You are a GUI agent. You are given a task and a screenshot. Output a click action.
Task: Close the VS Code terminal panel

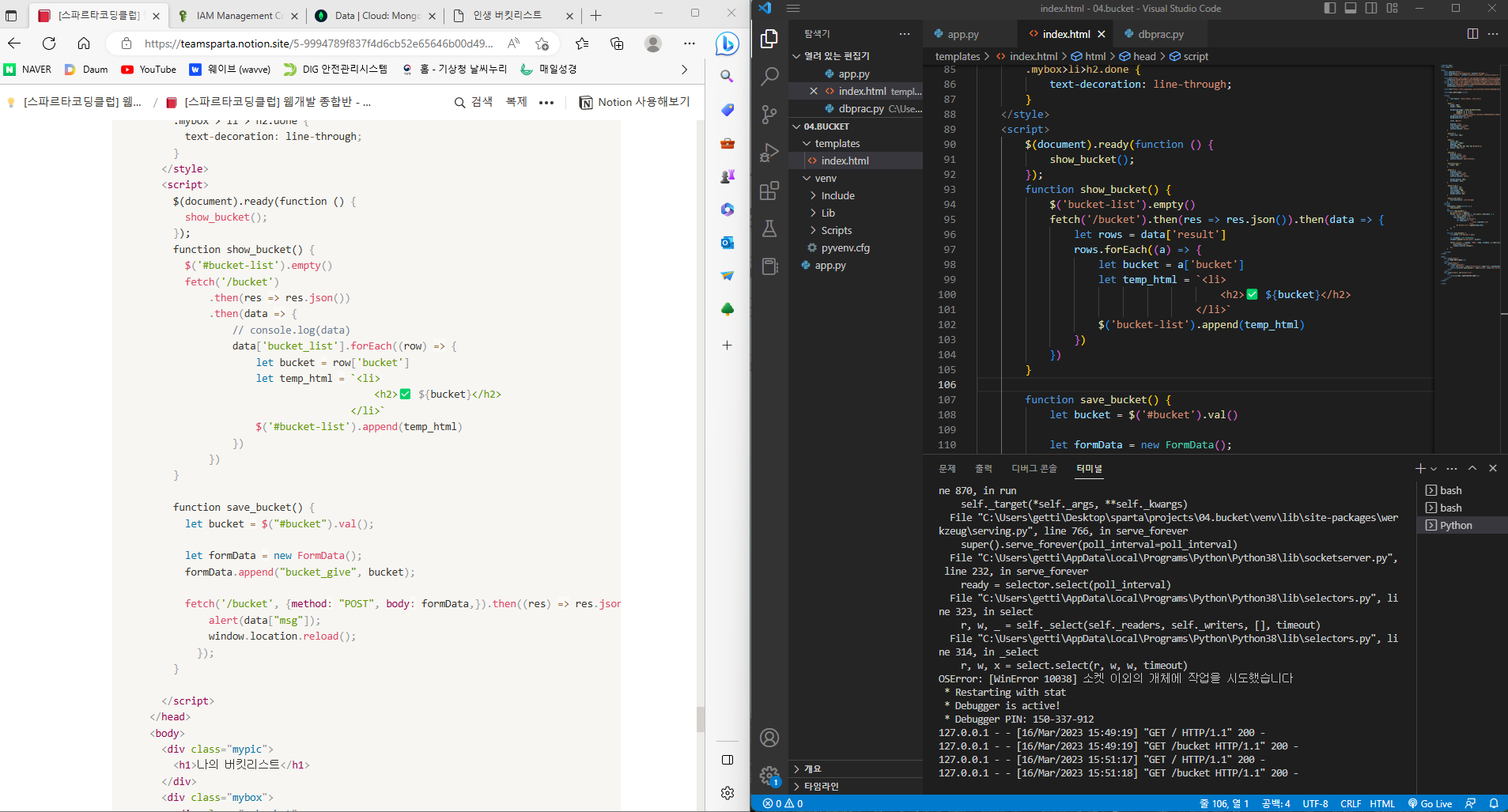click(1493, 468)
